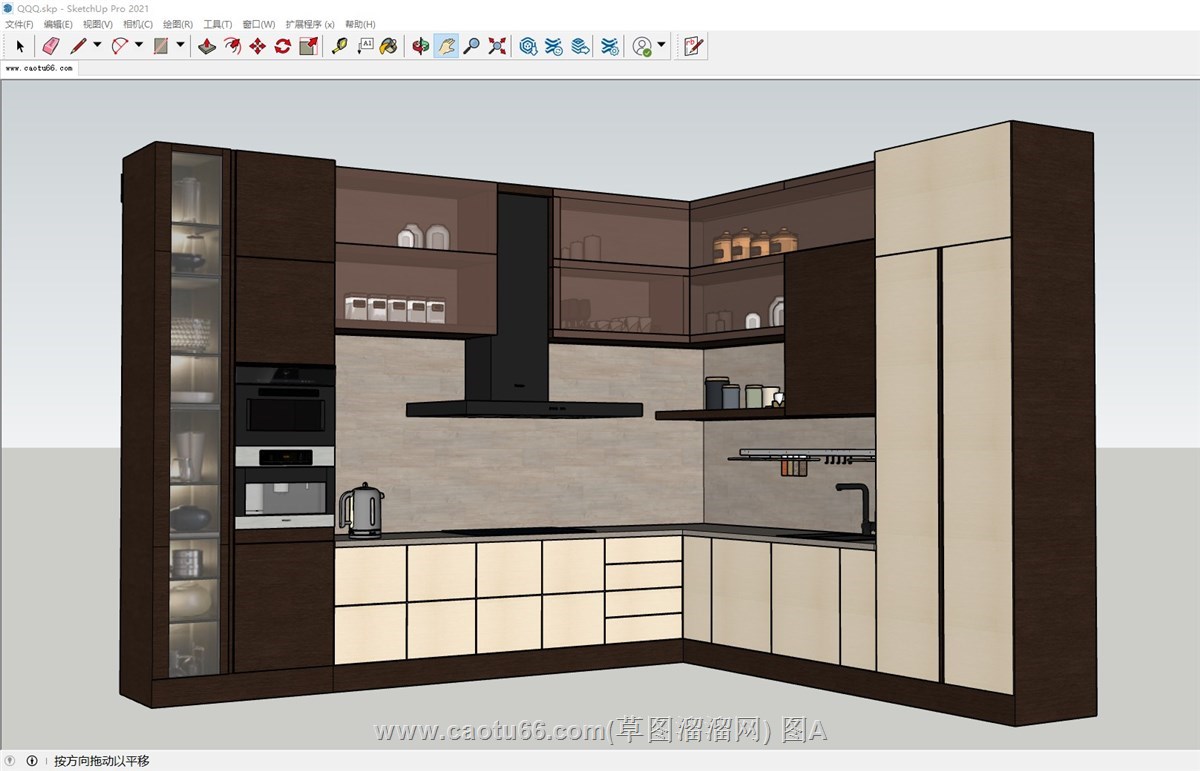The width and height of the screenshot is (1200, 771).
Task: Click the info icon in status bar
Action: coord(32,761)
